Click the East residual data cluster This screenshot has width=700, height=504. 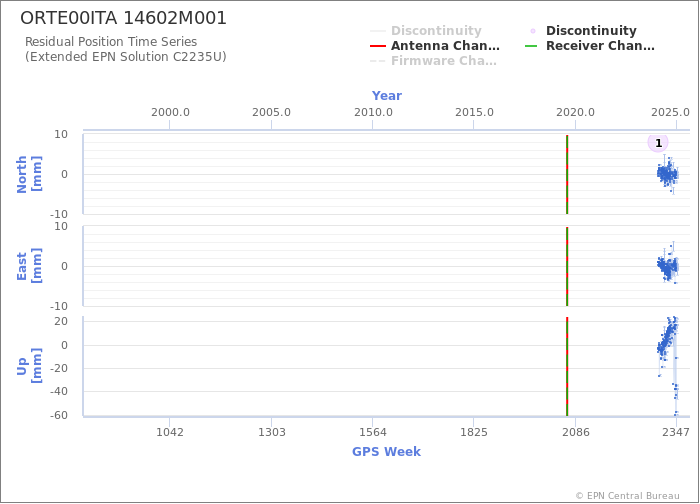(667, 266)
